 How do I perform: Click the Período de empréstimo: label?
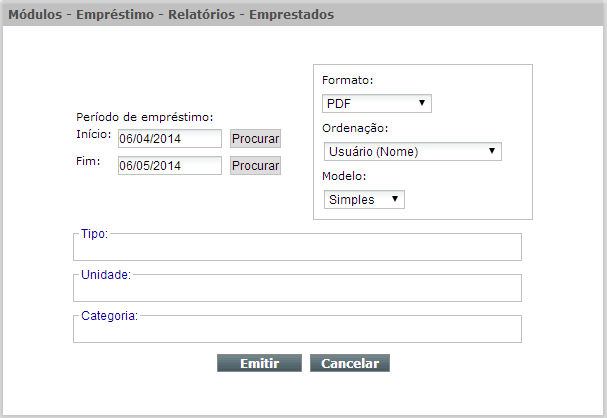coord(145,117)
